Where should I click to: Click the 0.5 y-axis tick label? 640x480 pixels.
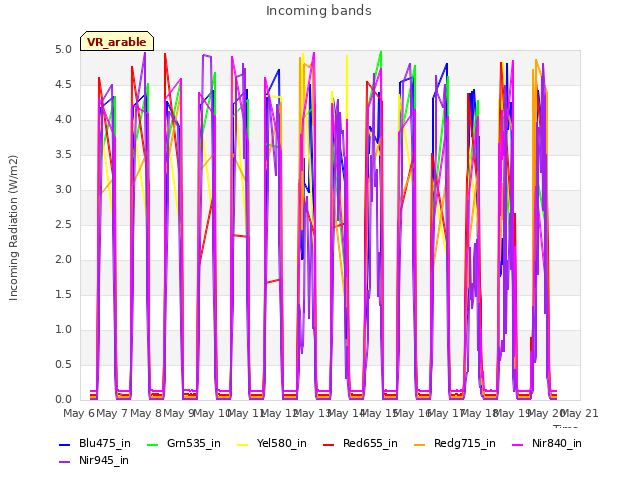[63, 364]
